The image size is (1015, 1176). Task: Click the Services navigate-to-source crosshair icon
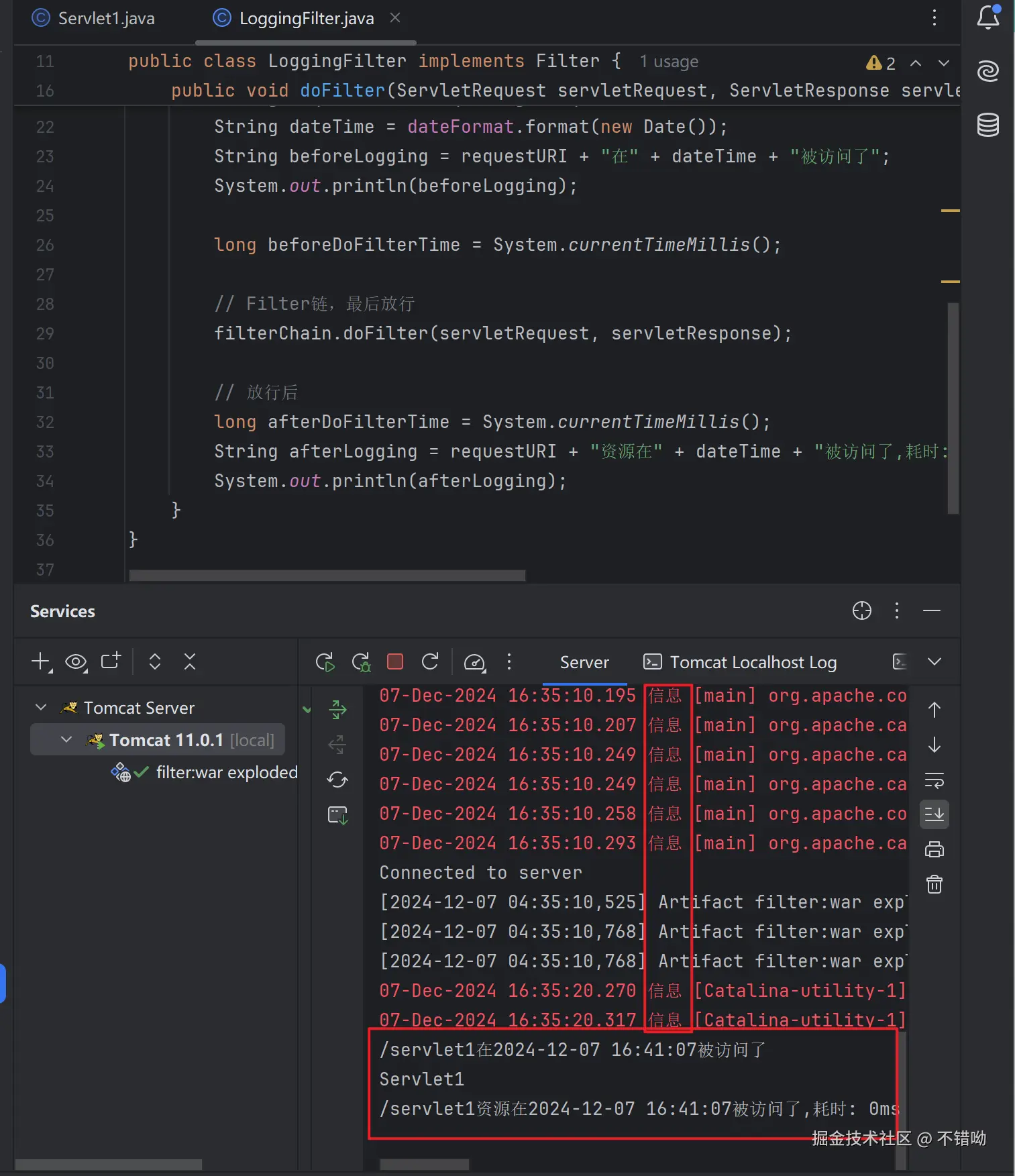tap(862, 610)
